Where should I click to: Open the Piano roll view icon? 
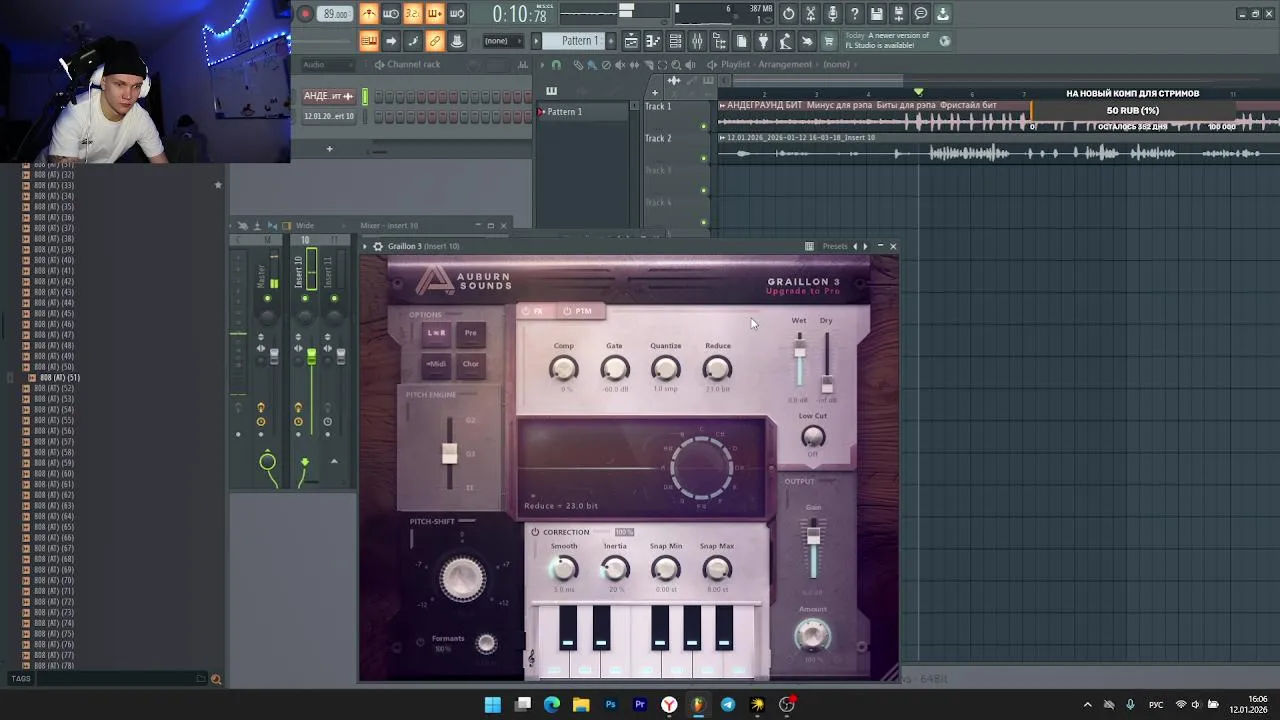[653, 41]
